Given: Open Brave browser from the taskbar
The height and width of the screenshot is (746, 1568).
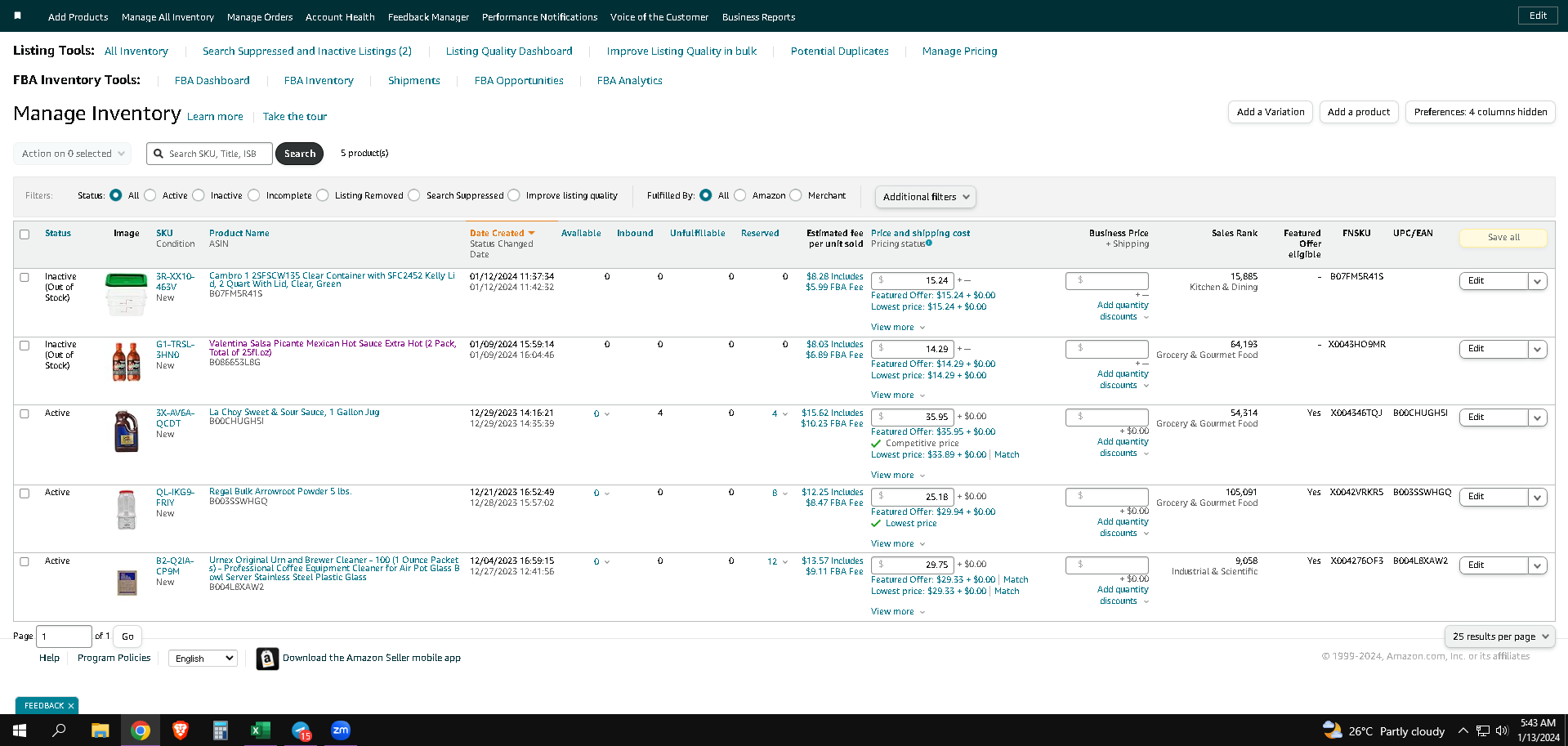Looking at the screenshot, I should tap(181, 730).
